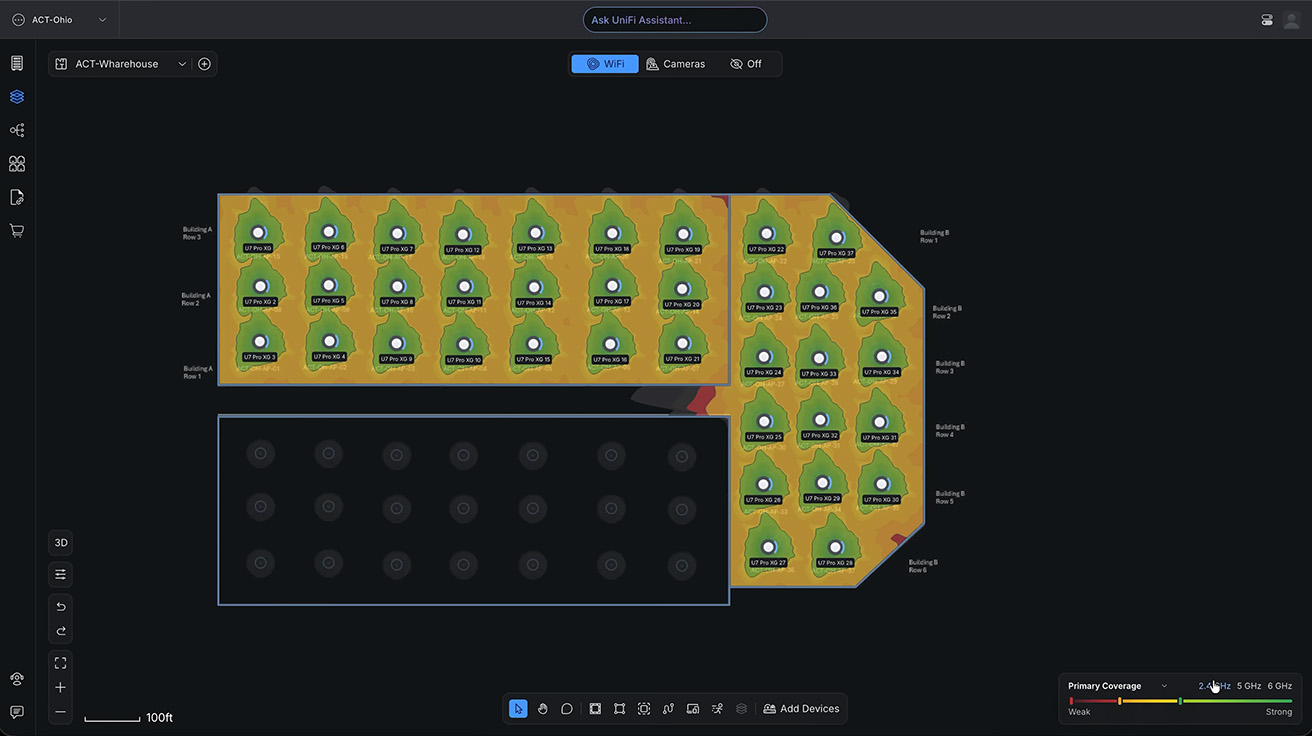This screenshot has height=736, width=1312.
Task: Select the rectangle corner-handles tool
Action: click(x=620, y=708)
